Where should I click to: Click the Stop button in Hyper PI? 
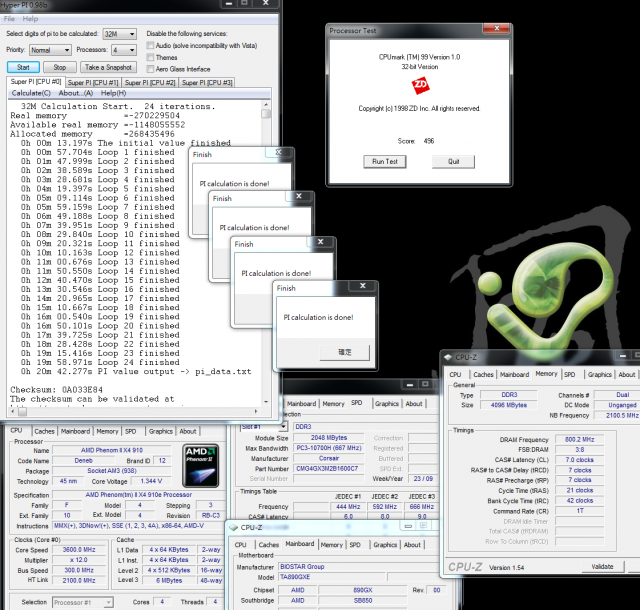pyautogui.click(x=60, y=67)
